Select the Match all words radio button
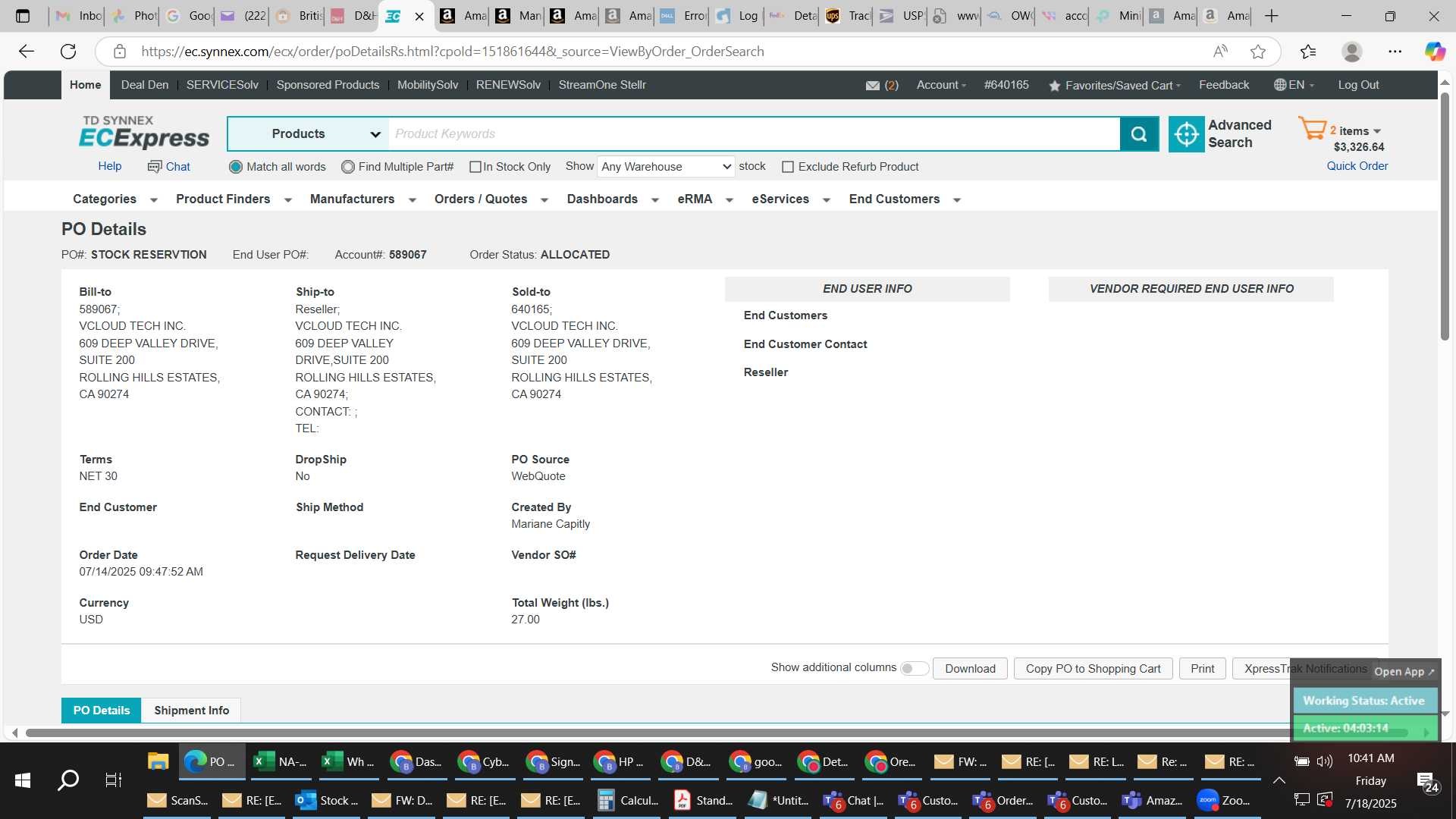This screenshot has width=1456, height=819. (x=236, y=167)
